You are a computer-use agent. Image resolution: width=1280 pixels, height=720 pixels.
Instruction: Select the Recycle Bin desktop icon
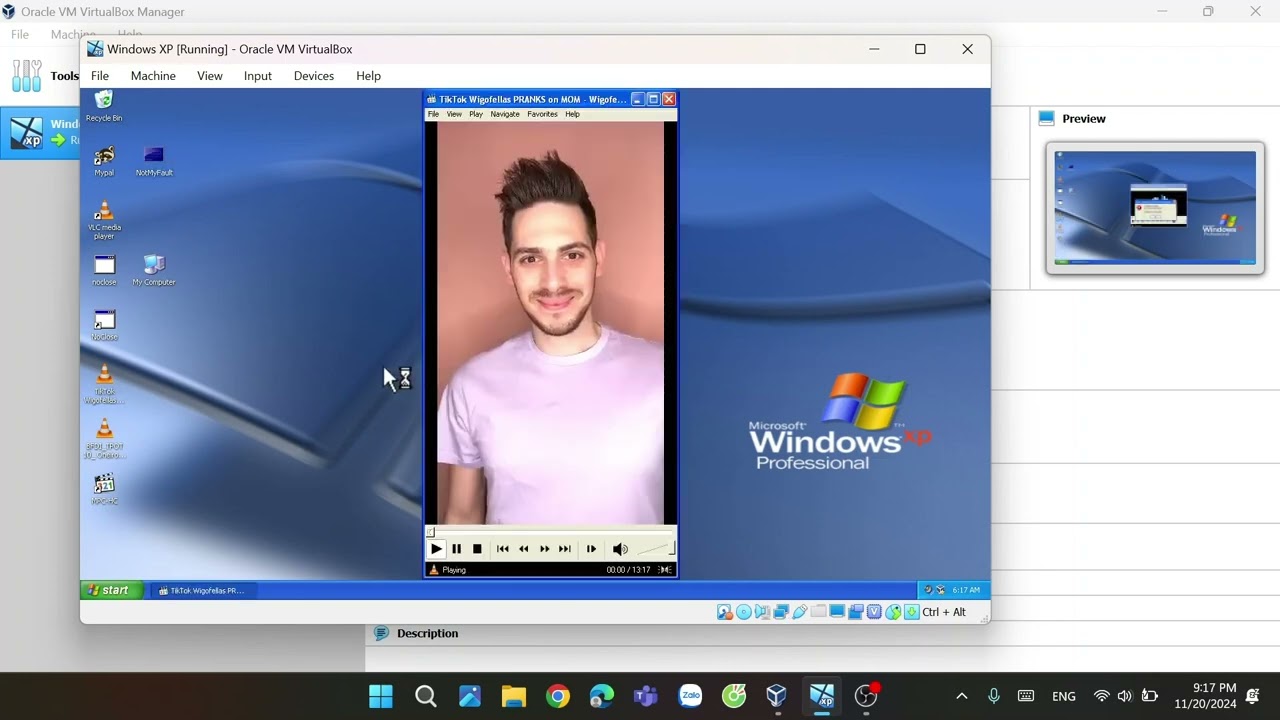(x=104, y=106)
